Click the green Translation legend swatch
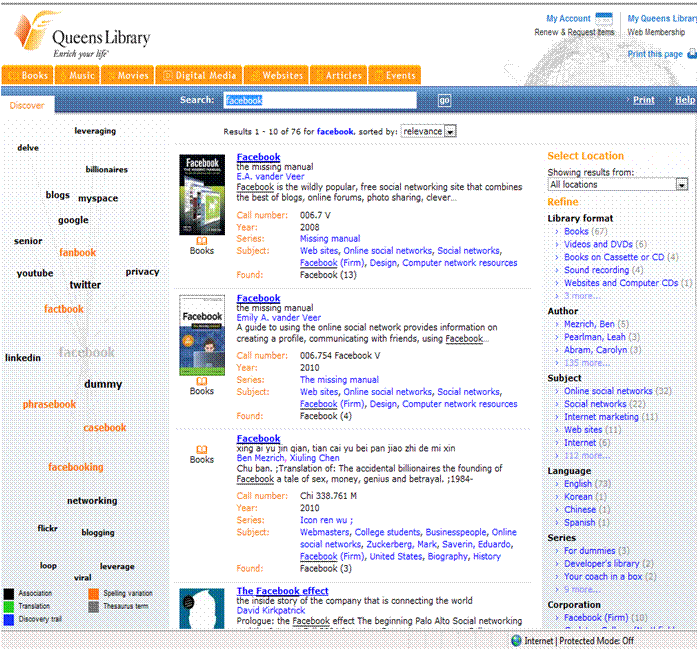Viewport: 698px width, 650px height. pyautogui.click(x=9, y=606)
